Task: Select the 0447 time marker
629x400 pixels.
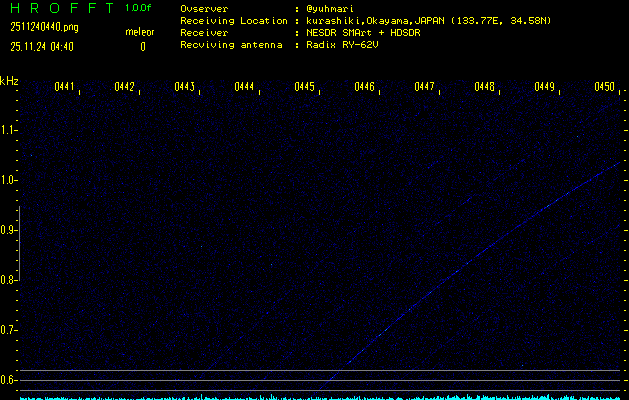Action: pyautogui.click(x=425, y=87)
